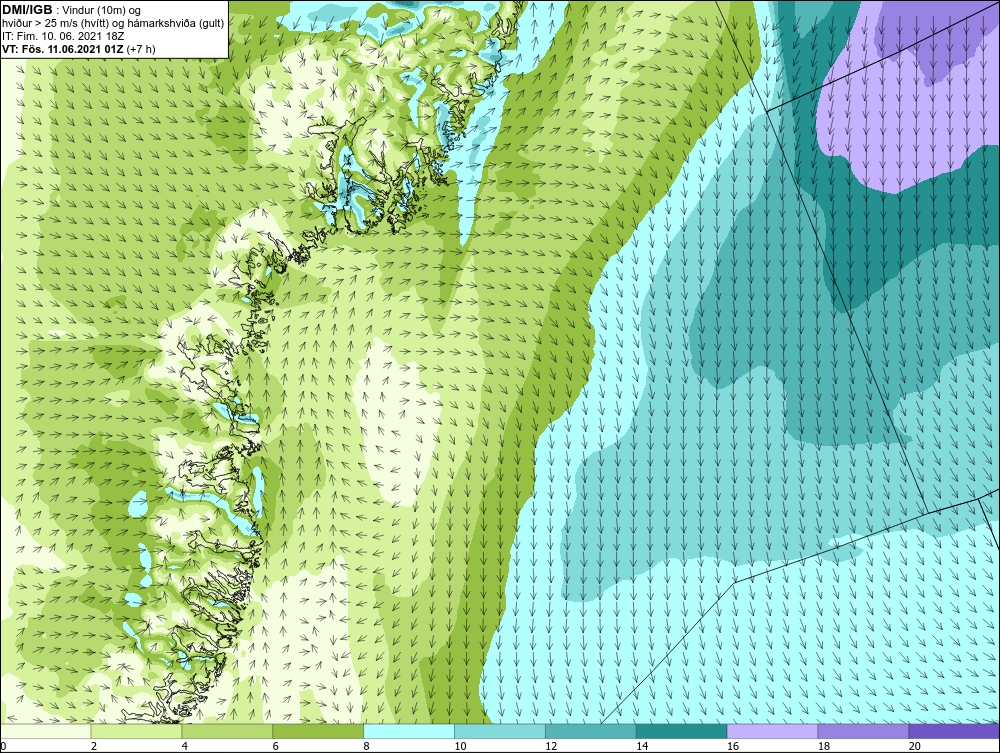Image resolution: width=1000 pixels, height=753 pixels.
Task: Click the 12–14 m/s teal legend swatch
Action: tap(591, 731)
